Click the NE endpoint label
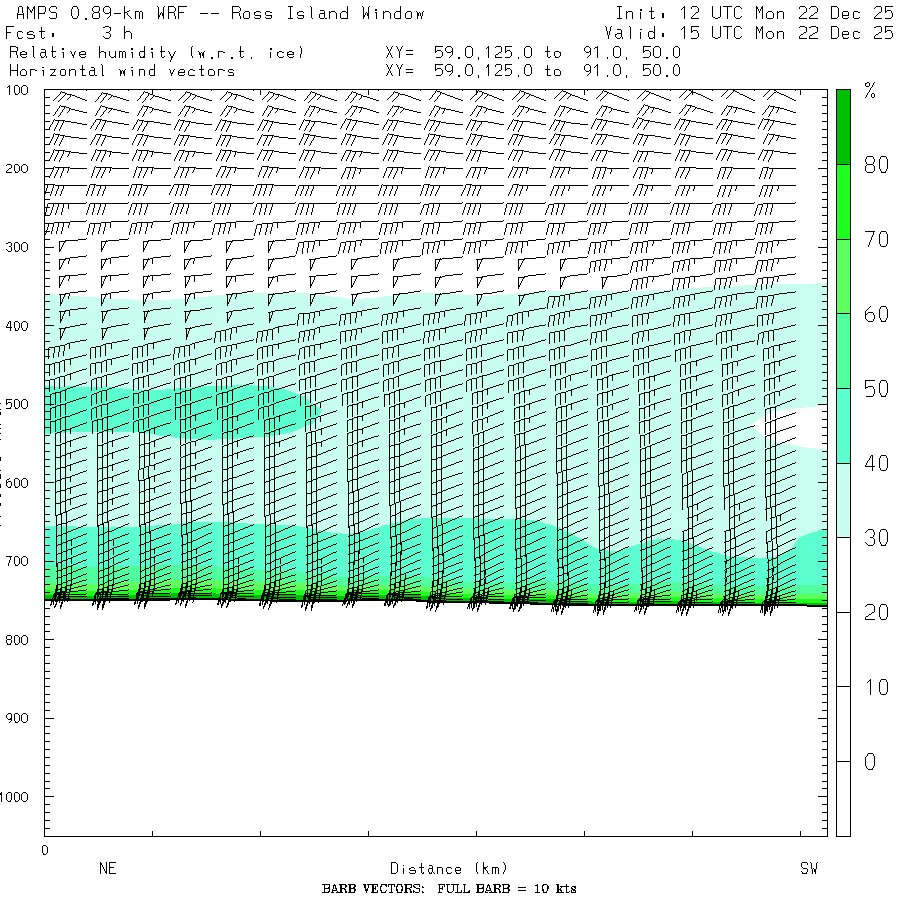The width and height of the screenshot is (900, 900). click(107, 869)
